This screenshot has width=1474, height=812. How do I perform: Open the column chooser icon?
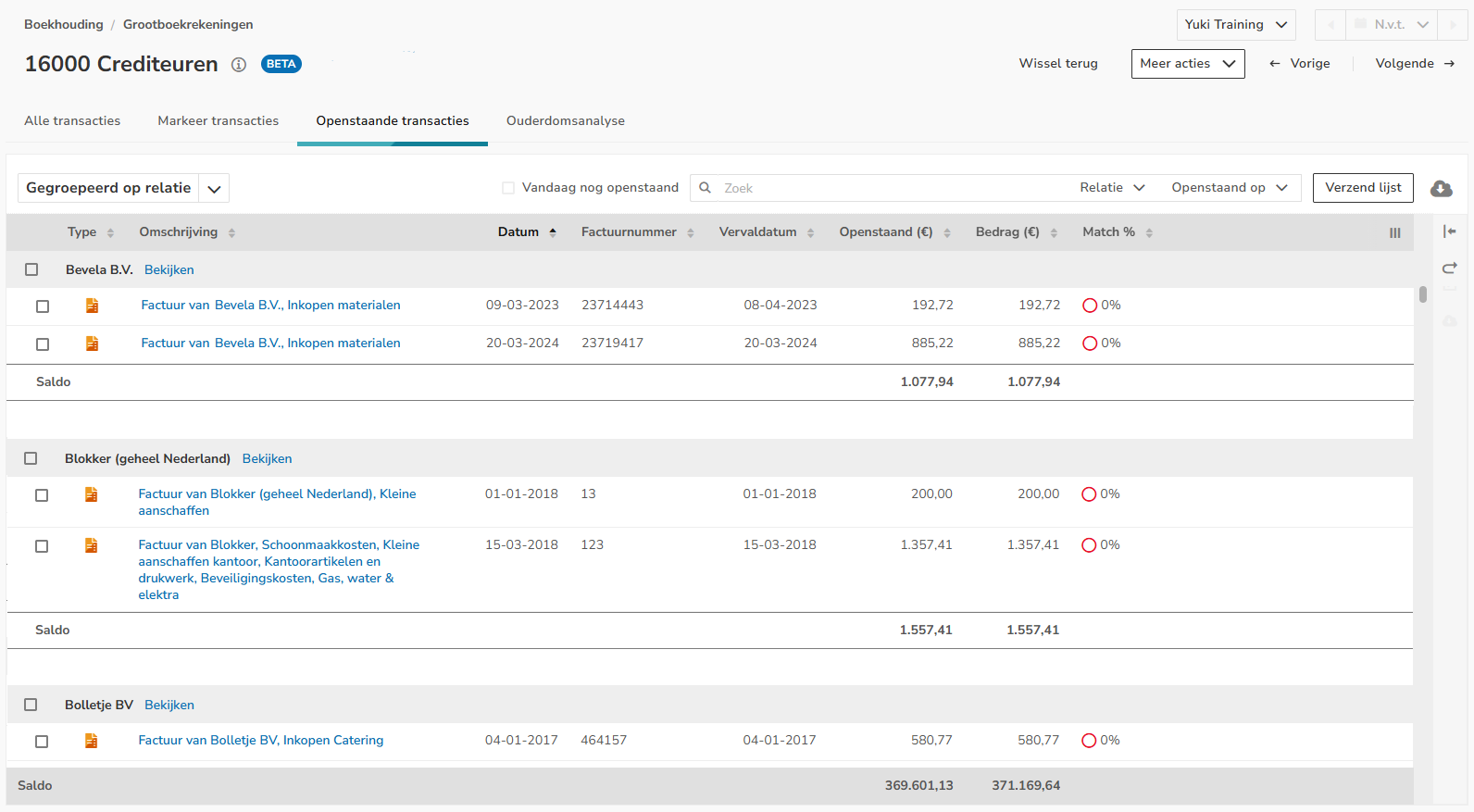tap(1394, 233)
